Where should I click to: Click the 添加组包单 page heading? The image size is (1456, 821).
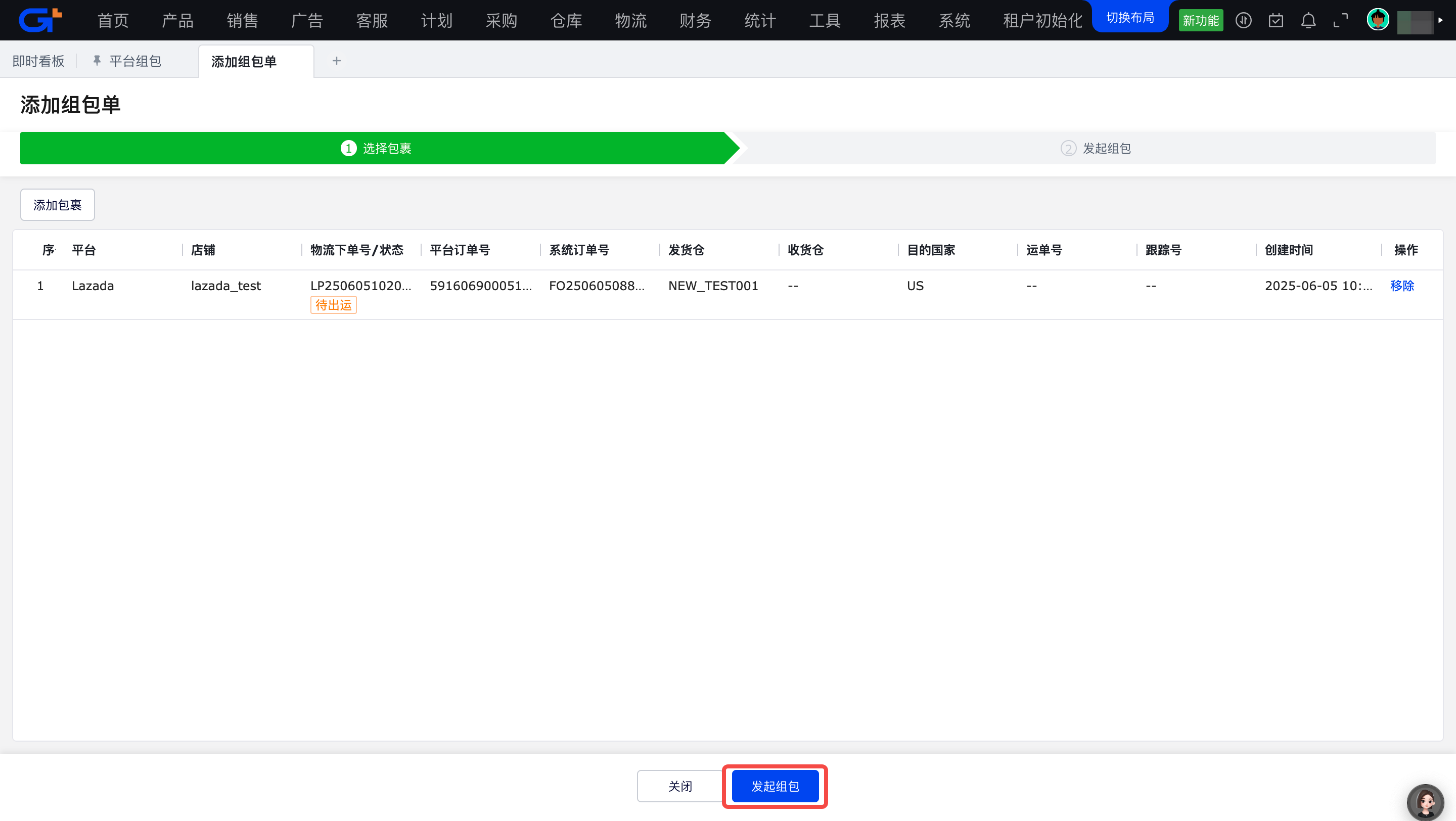click(x=70, y=105)
